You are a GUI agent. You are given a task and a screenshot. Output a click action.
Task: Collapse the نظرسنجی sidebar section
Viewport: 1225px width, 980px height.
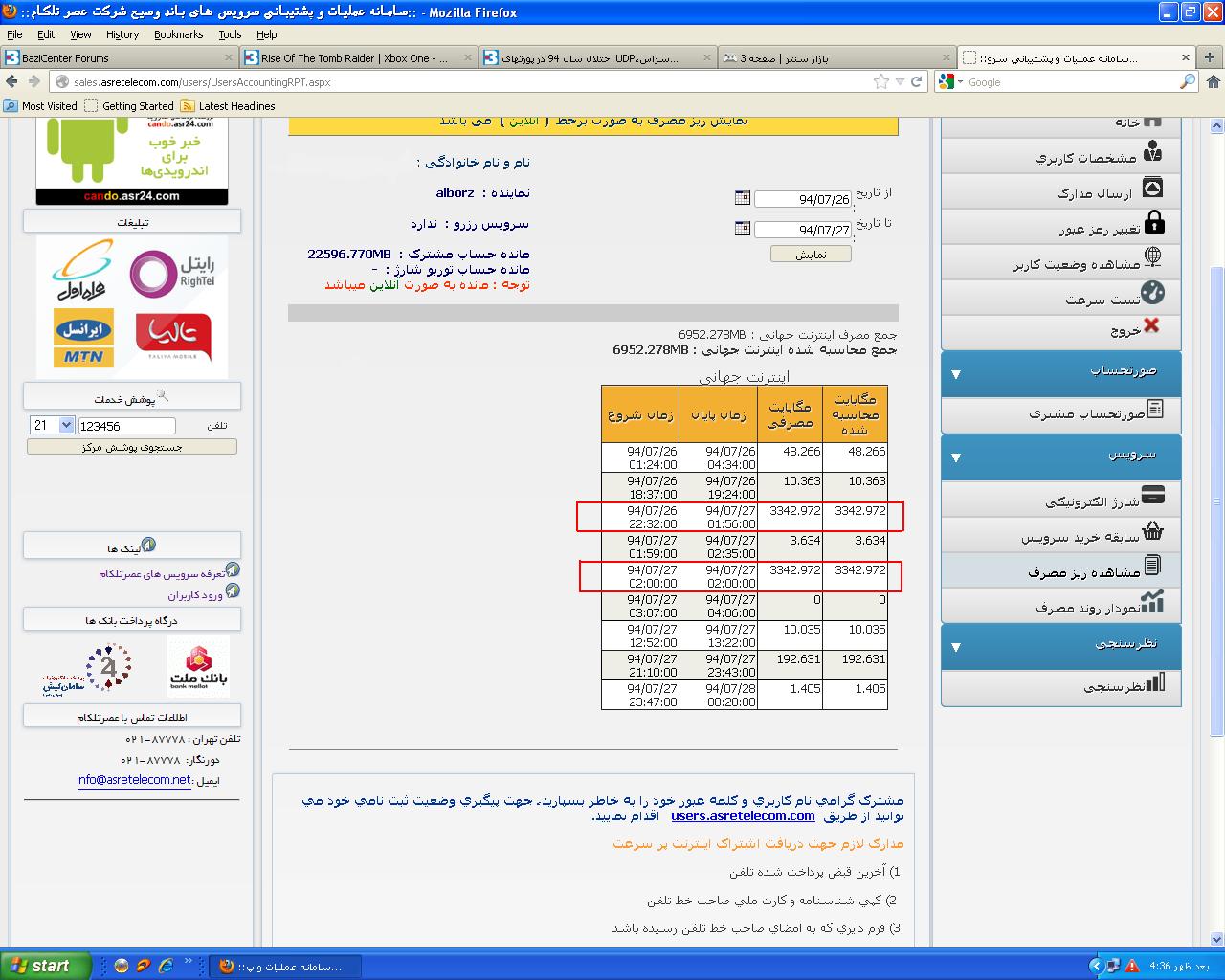pos(955,647)
